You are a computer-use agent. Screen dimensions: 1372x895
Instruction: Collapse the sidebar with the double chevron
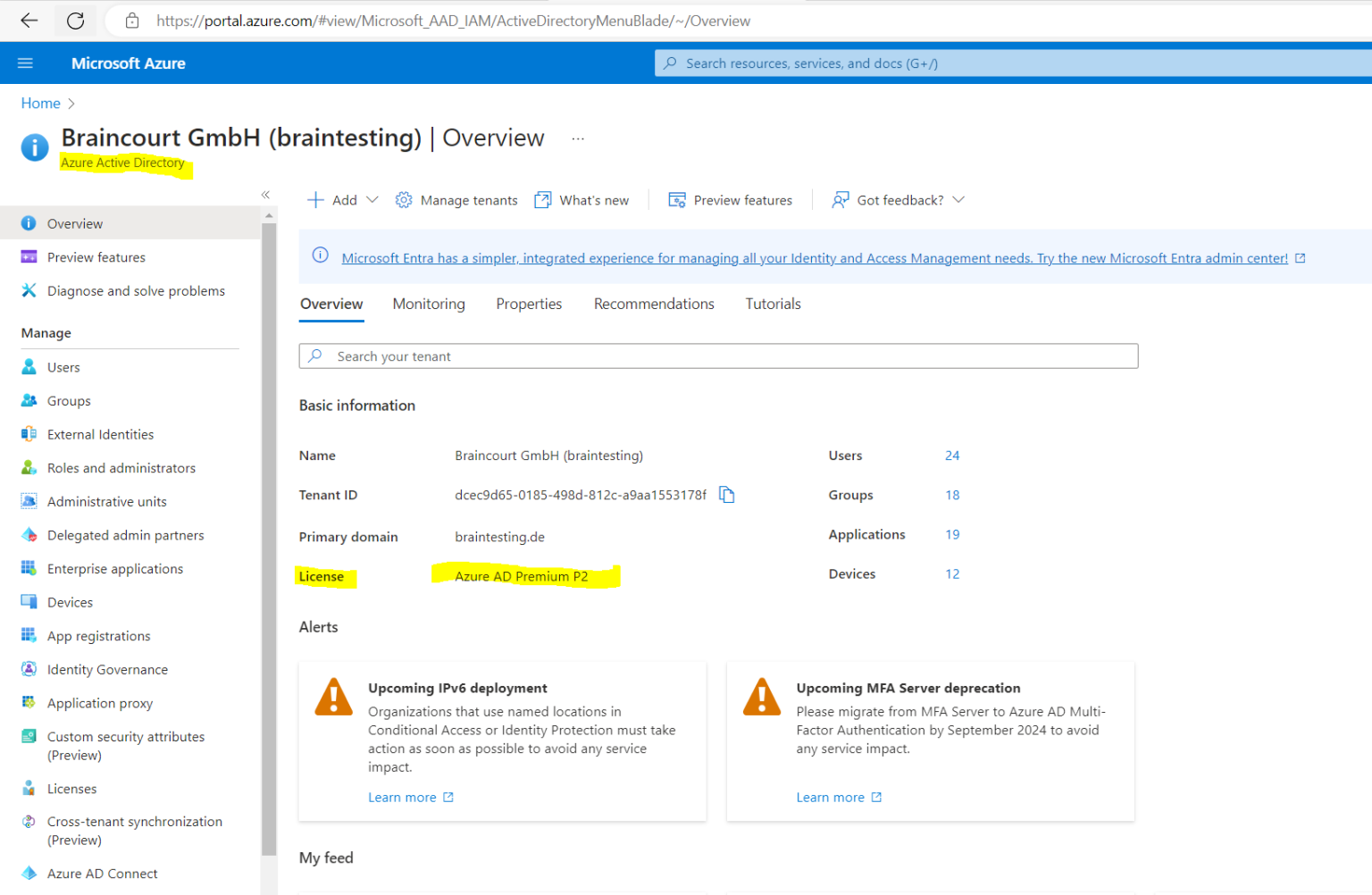point(265,194)
